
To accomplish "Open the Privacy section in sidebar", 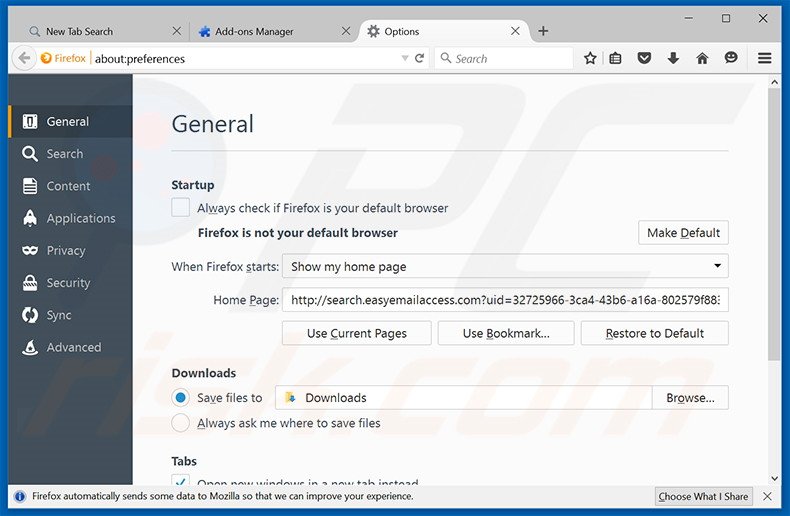I will [66, 250].
